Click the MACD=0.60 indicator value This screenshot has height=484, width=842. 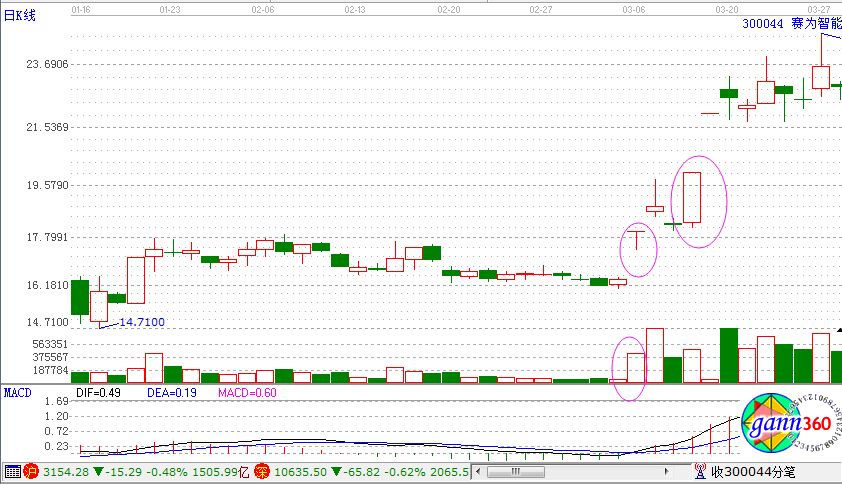(247, 393)
